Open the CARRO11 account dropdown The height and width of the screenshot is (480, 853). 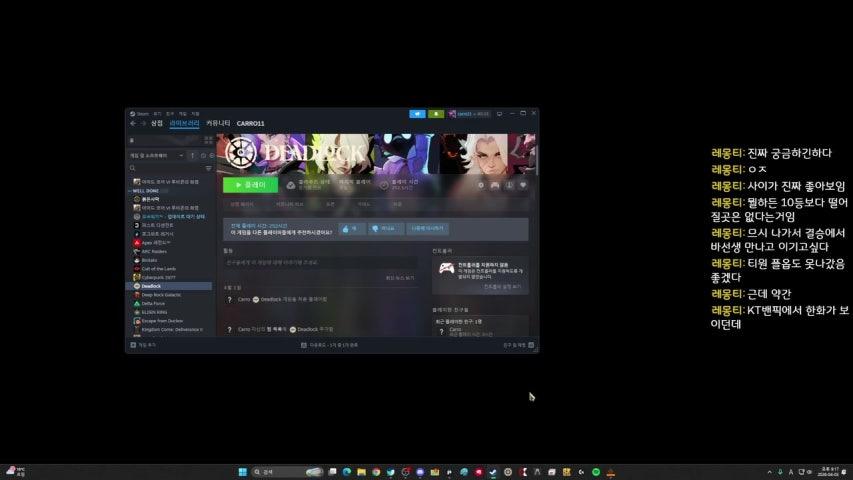click(469, 114)
